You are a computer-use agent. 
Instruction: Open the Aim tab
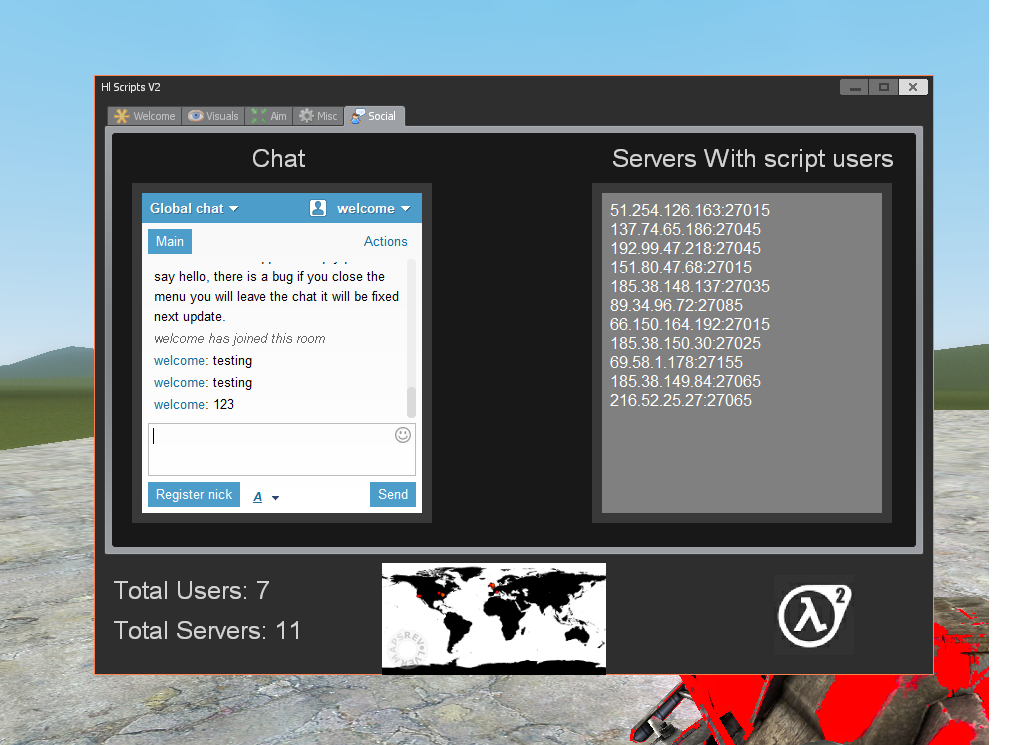(269, 116)
